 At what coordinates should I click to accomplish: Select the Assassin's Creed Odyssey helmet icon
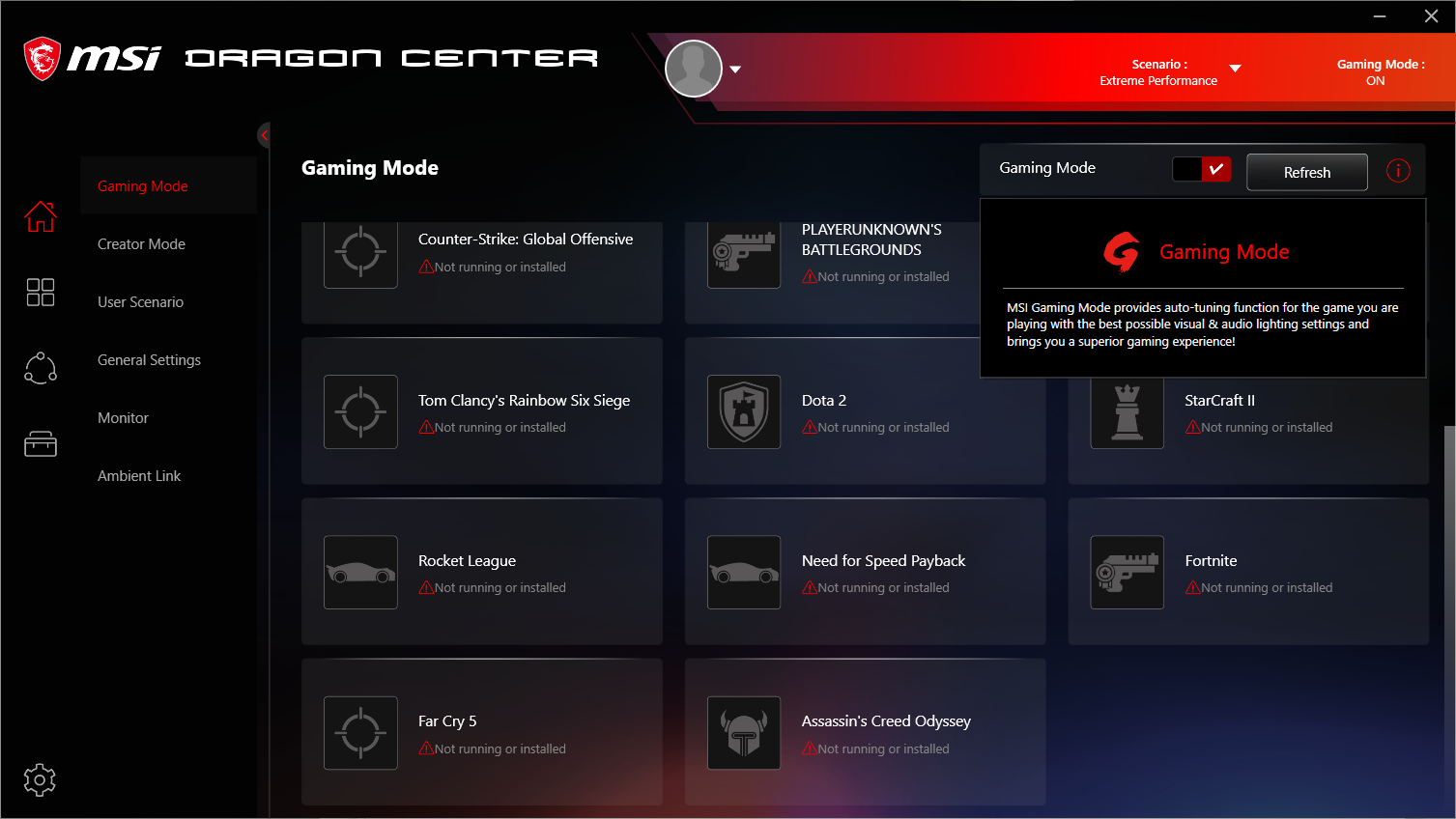click(744, 733)
